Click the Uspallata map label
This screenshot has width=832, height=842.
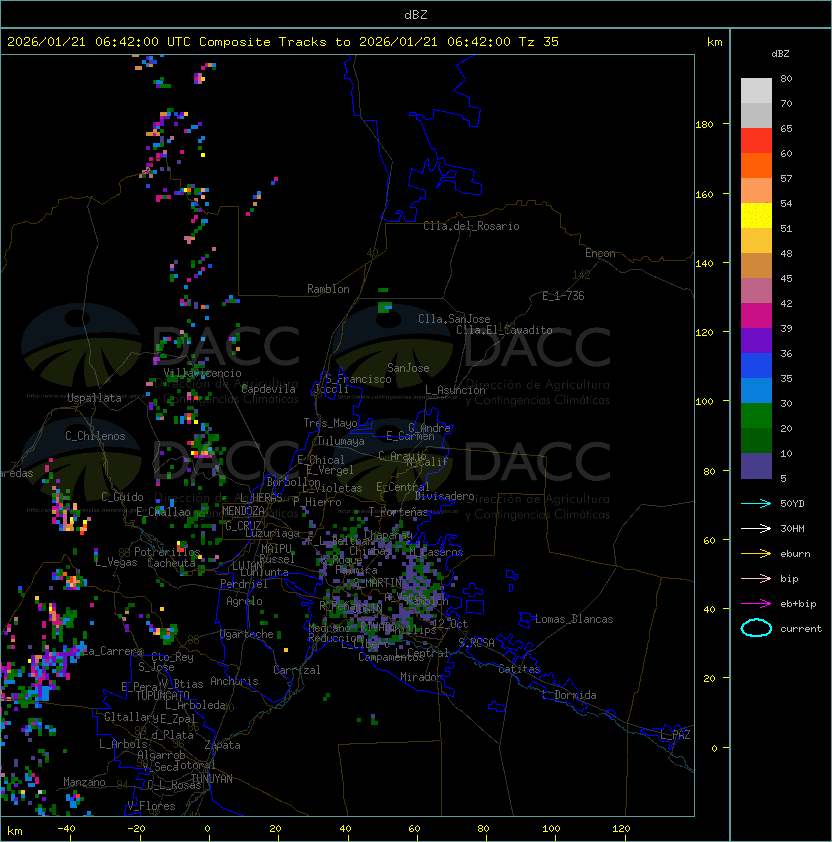94,398
